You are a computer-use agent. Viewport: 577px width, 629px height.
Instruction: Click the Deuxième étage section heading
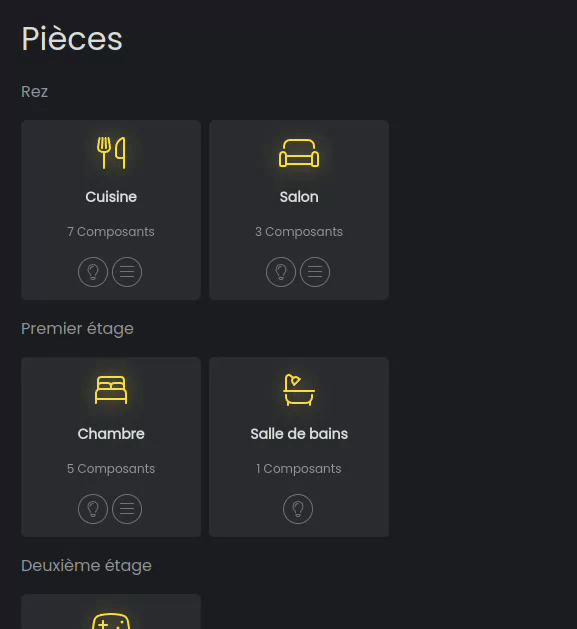click(86, 566)
